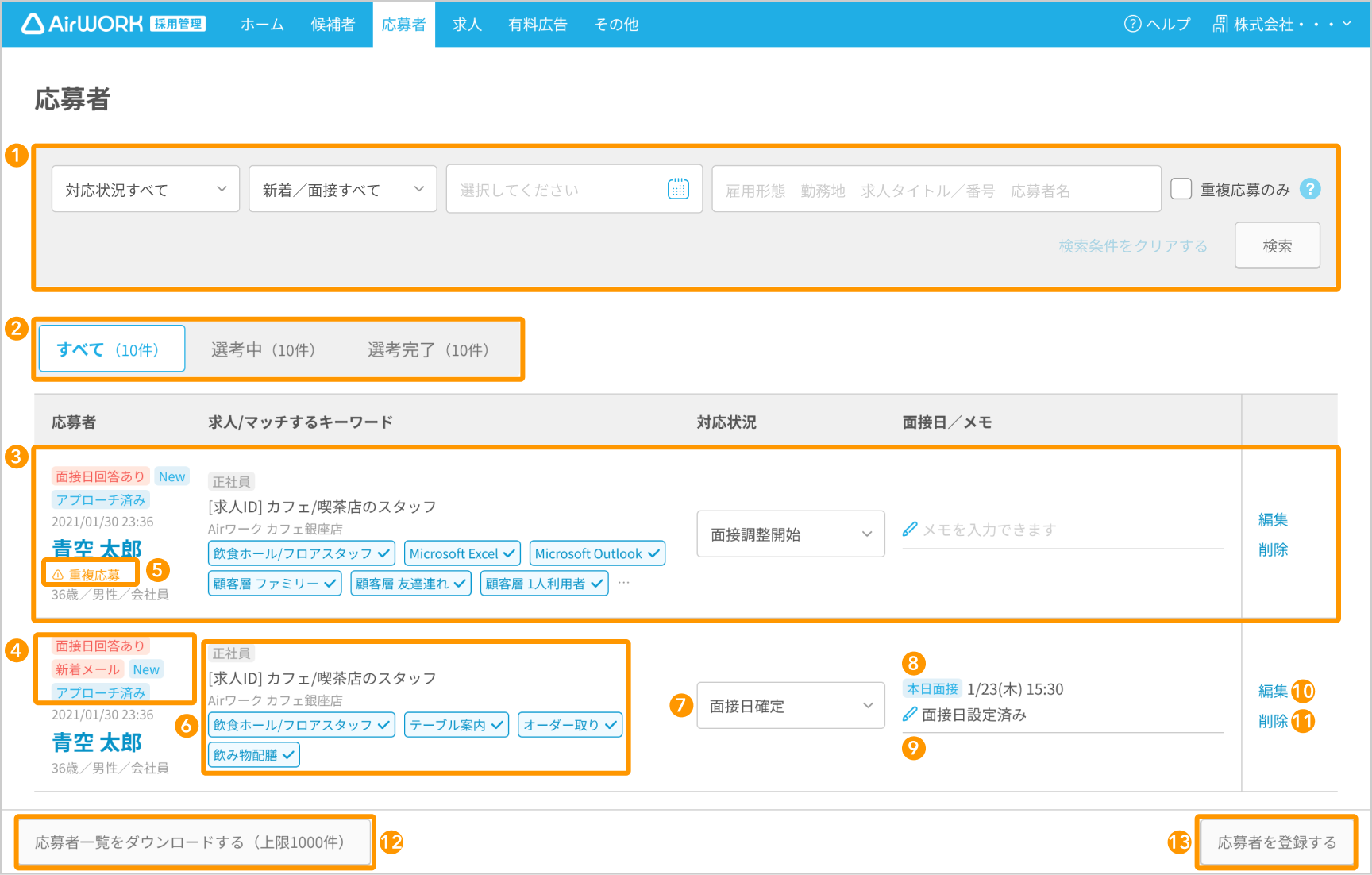Screen dimensions: 1372x875
Task: Open the 応募者 menu tab
Action: click(x=403, y=24)
